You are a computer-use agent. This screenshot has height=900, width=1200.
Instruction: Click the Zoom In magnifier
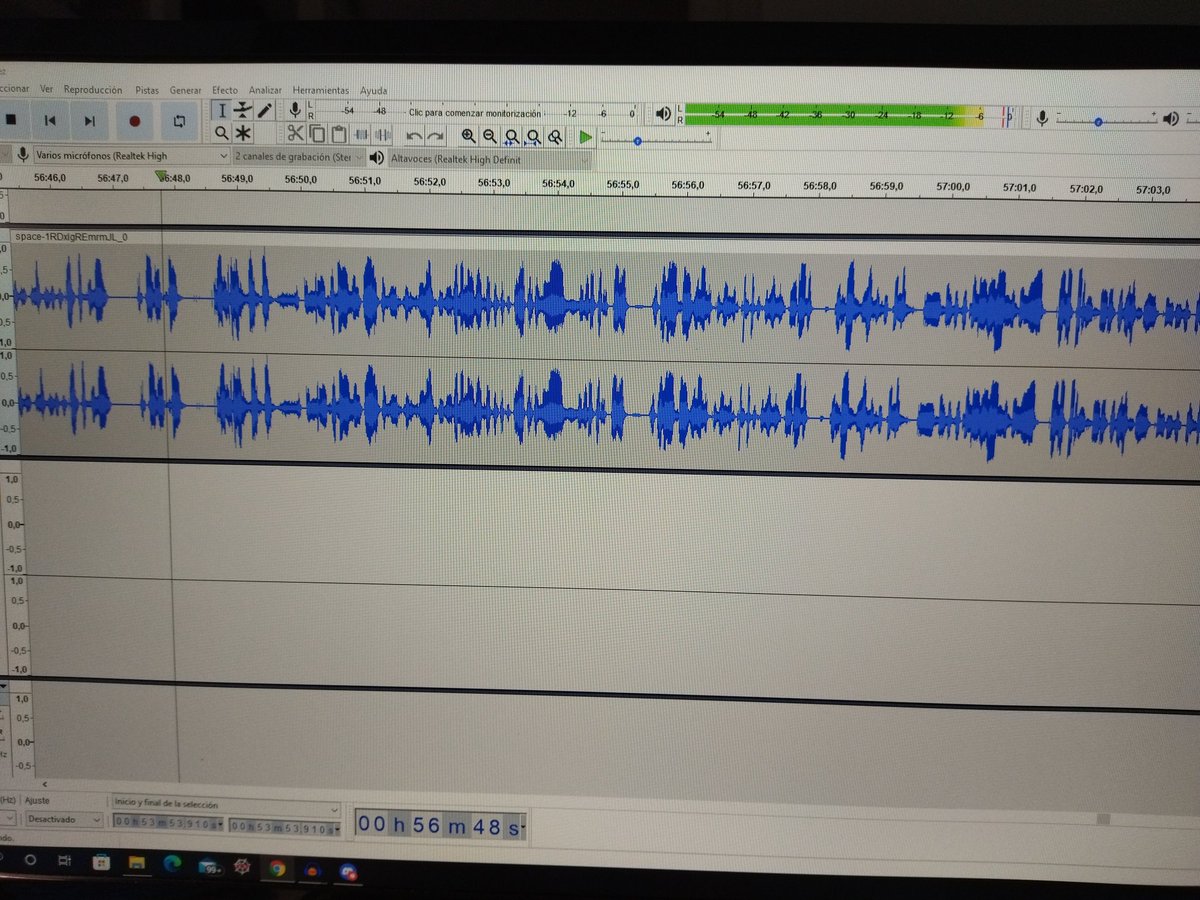(x=468, y=136)
